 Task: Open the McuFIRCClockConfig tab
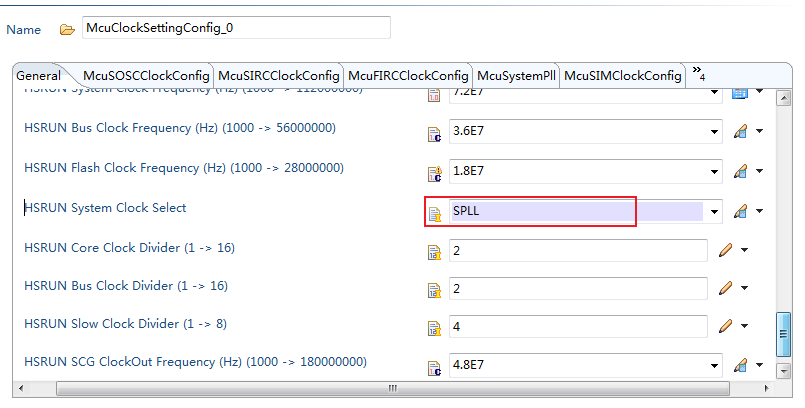pos(408,76)
